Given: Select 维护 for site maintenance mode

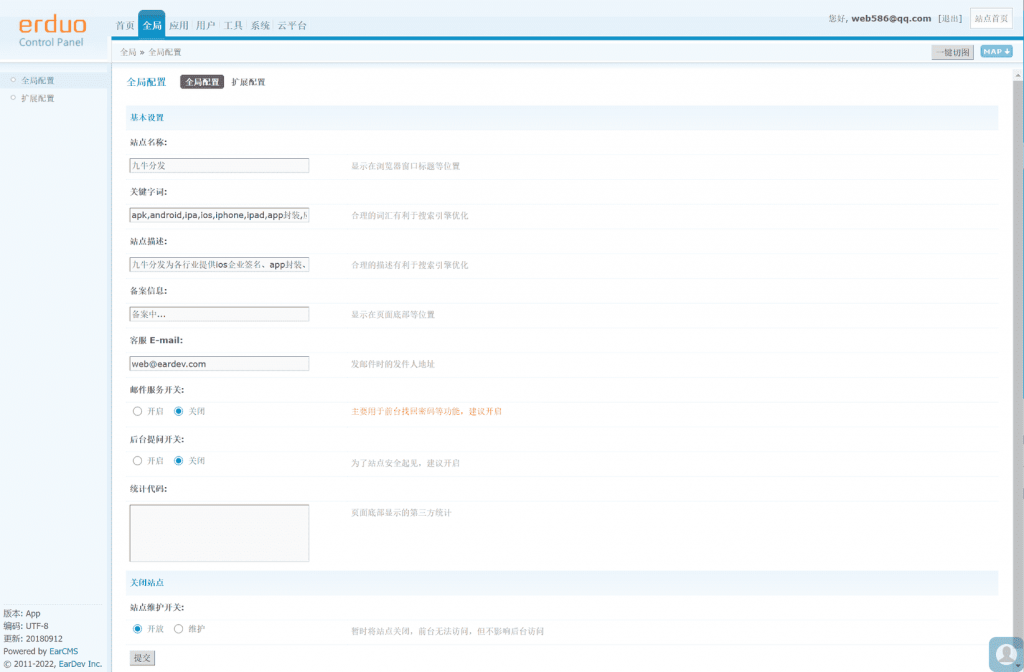Looking at the screenshot, I should [179, 629].
